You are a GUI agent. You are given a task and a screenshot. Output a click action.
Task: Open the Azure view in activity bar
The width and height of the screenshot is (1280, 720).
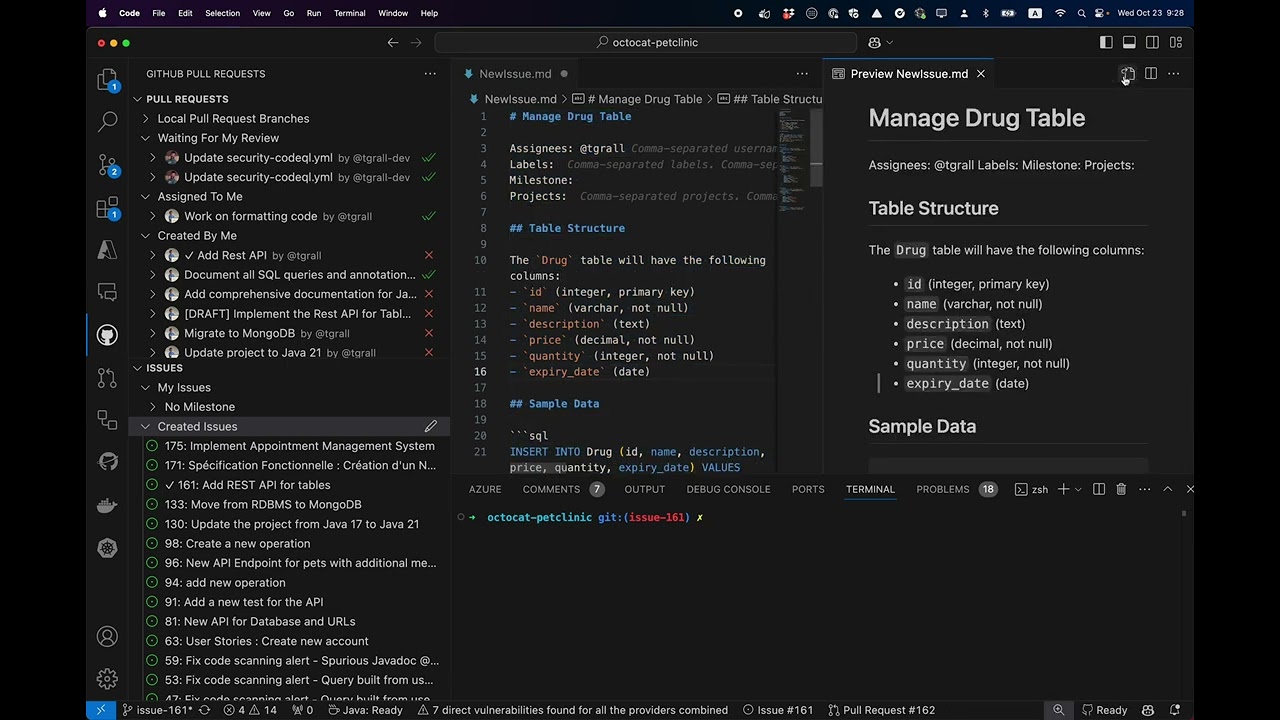pos(107,250)
